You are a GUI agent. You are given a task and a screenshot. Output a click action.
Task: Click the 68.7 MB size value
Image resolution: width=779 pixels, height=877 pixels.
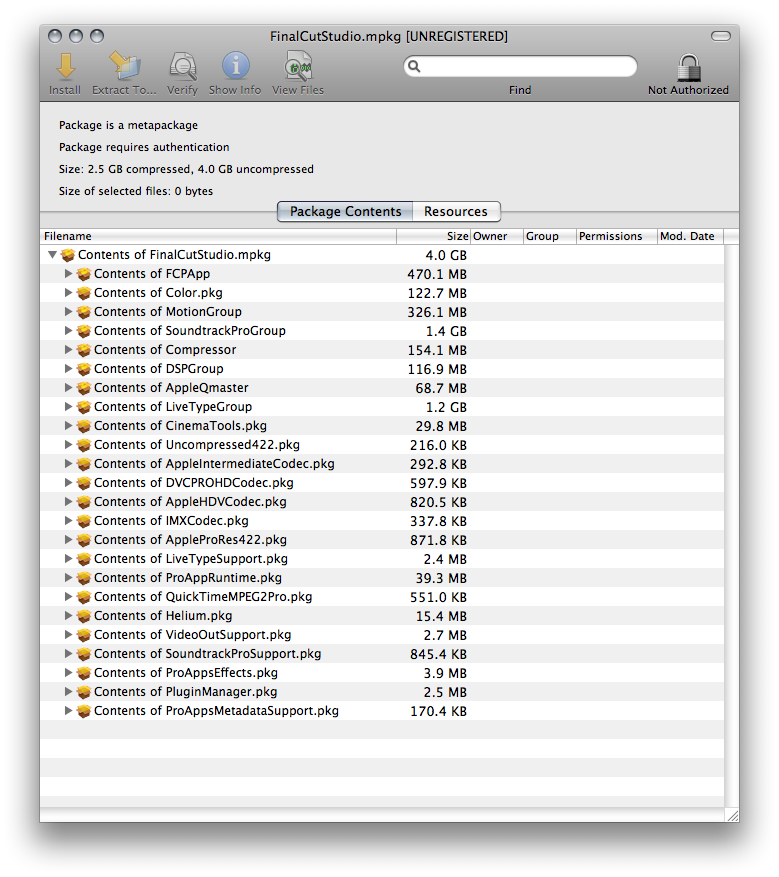click(441, 389)
